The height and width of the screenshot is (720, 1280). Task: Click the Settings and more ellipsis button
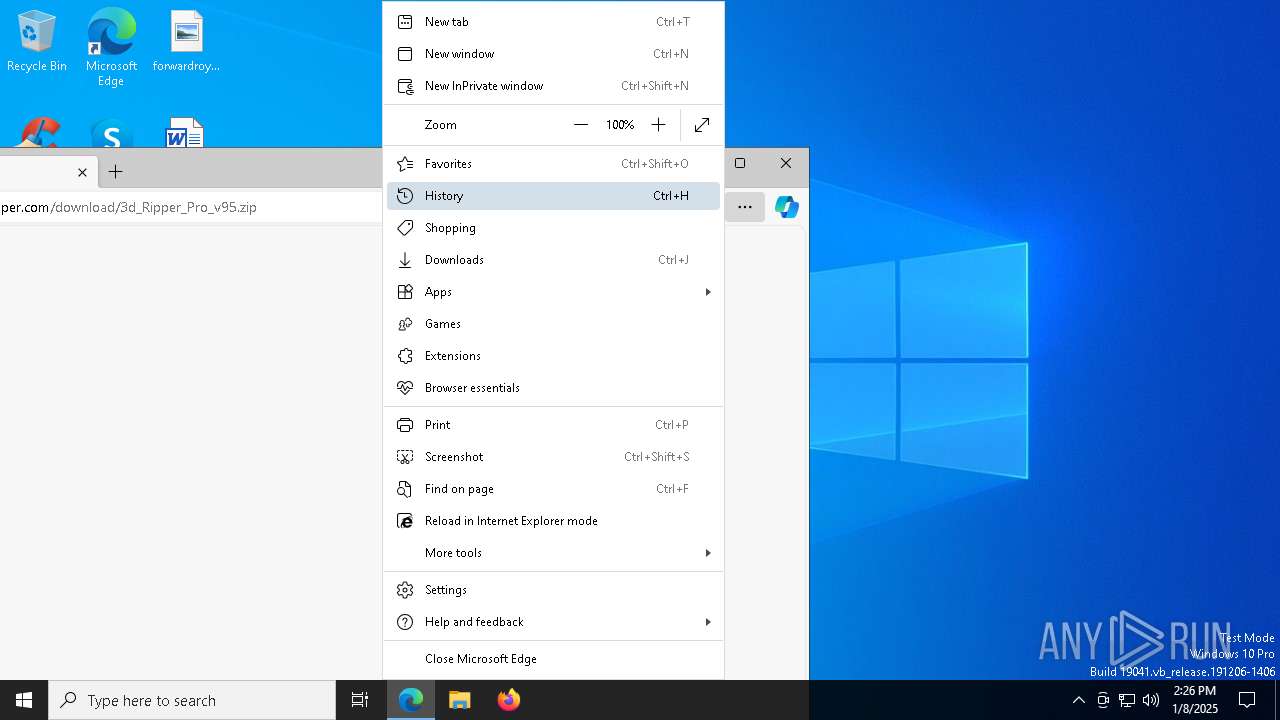(745, 207)
